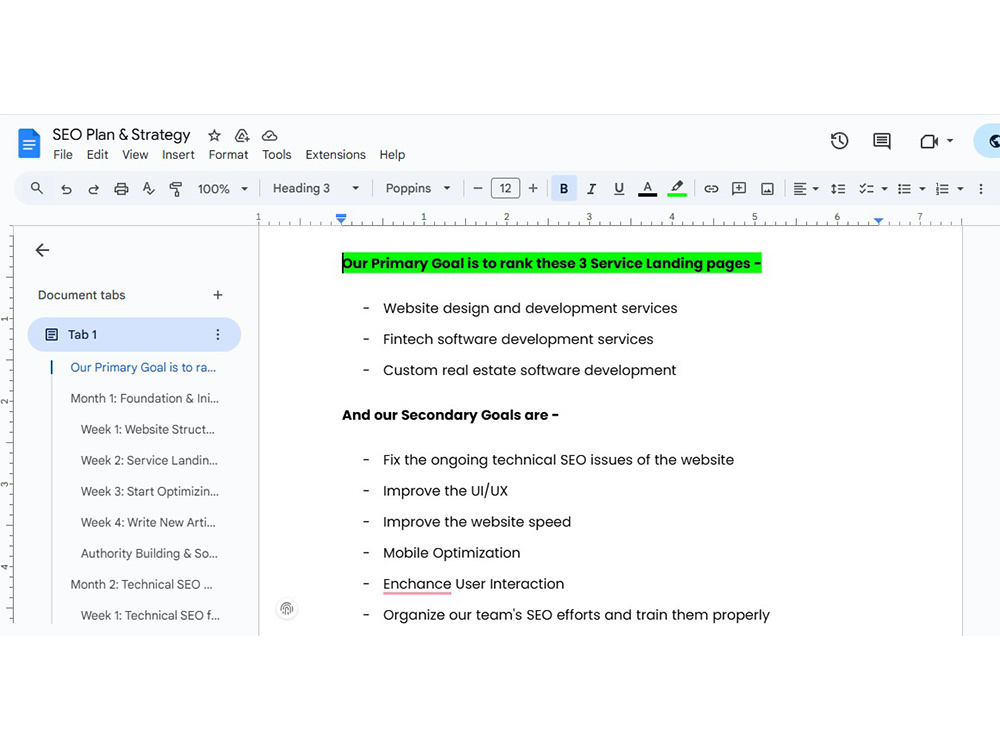This screenshot has width=1000, height=750.
Task: Redo the last action
Action: coord(93,189)
